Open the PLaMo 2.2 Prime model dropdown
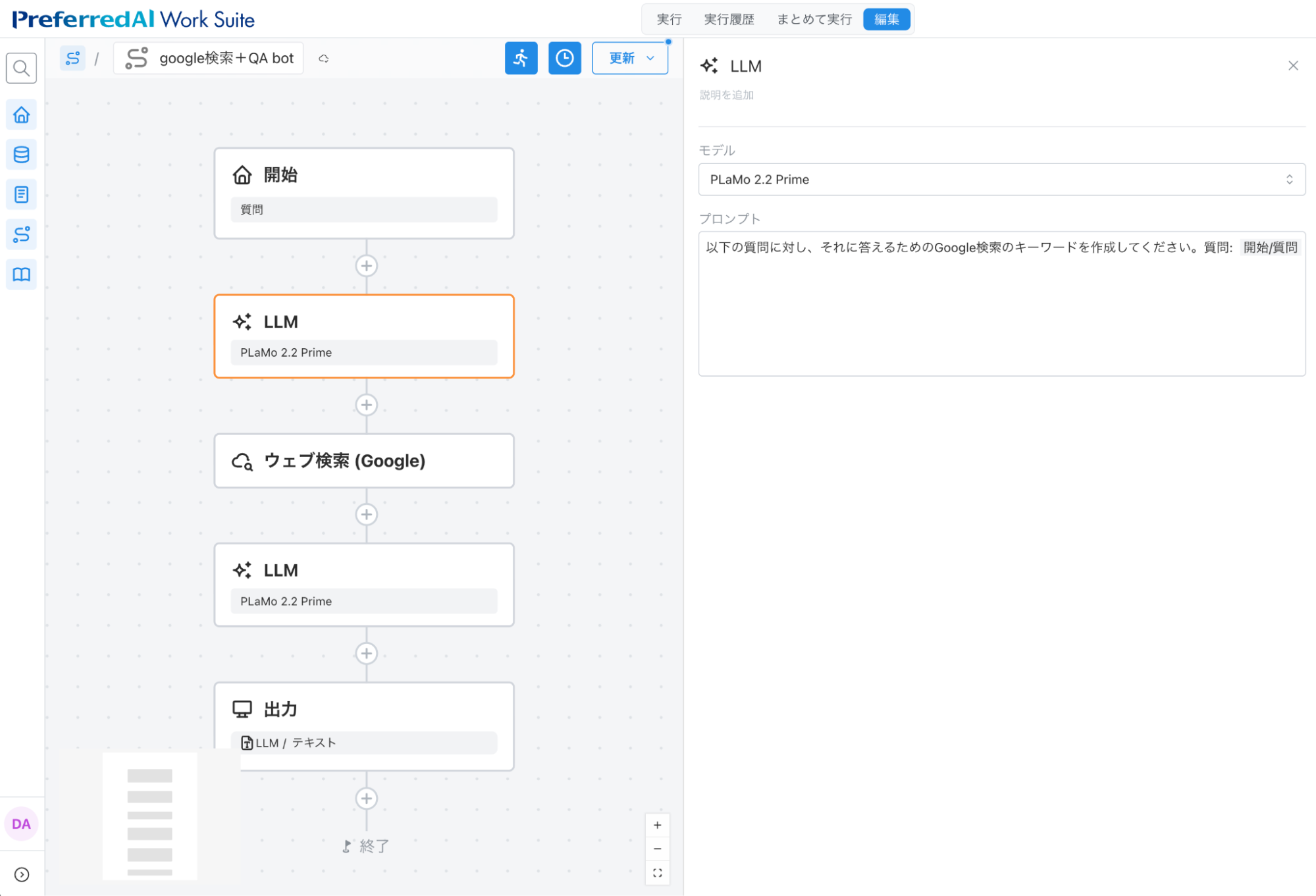 point(1001,179)
